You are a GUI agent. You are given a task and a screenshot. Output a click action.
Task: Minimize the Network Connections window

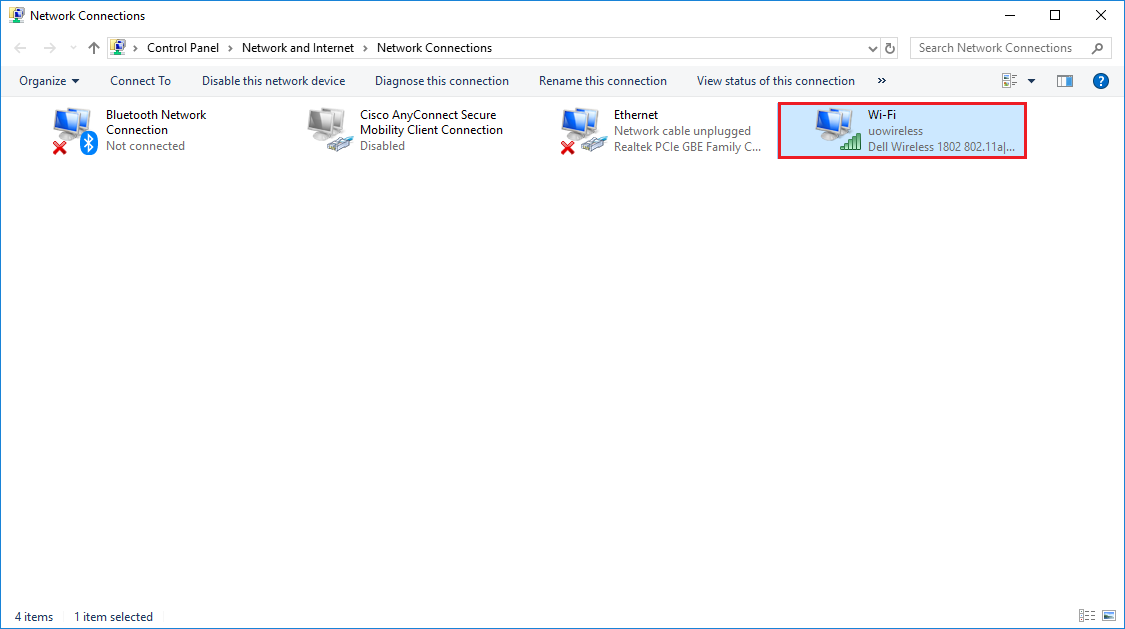point(1009,15)
